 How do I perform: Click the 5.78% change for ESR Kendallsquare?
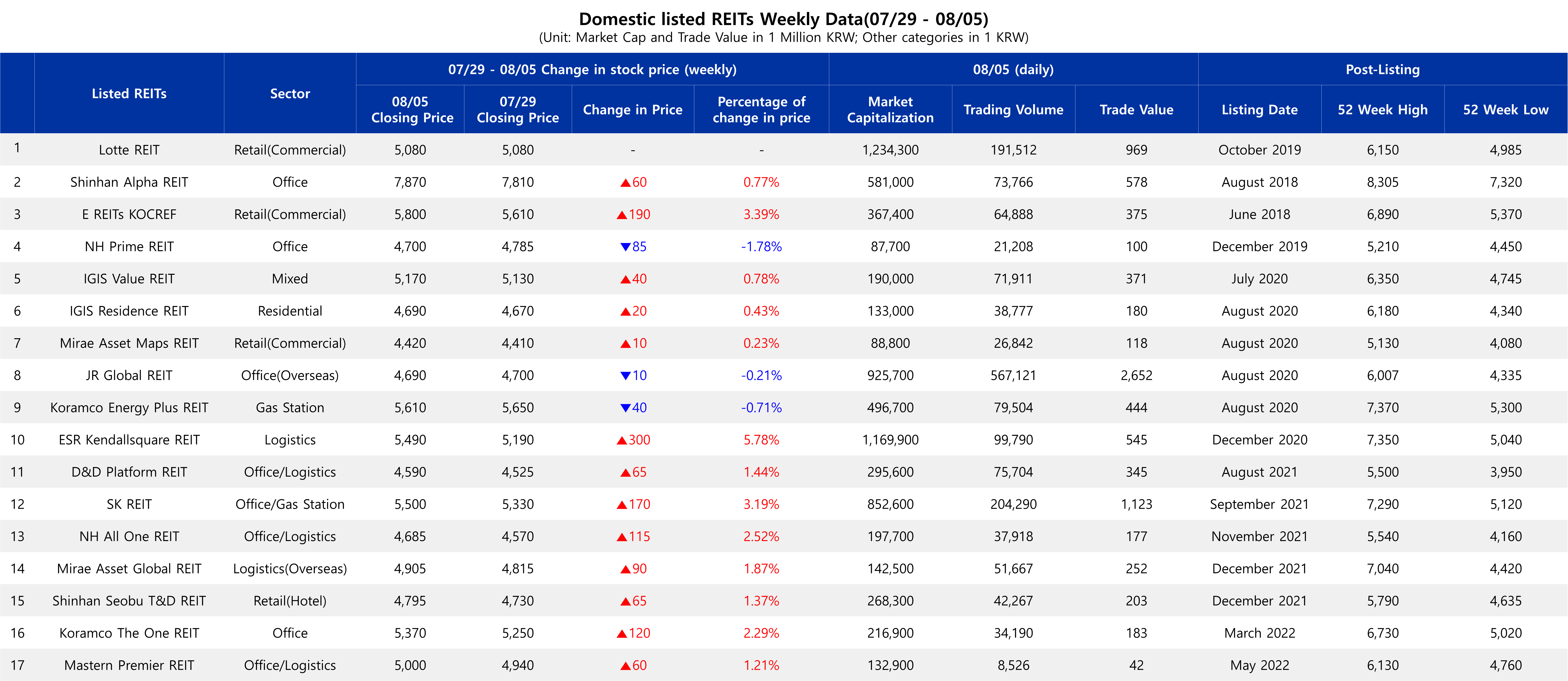(x=761, y=440)
